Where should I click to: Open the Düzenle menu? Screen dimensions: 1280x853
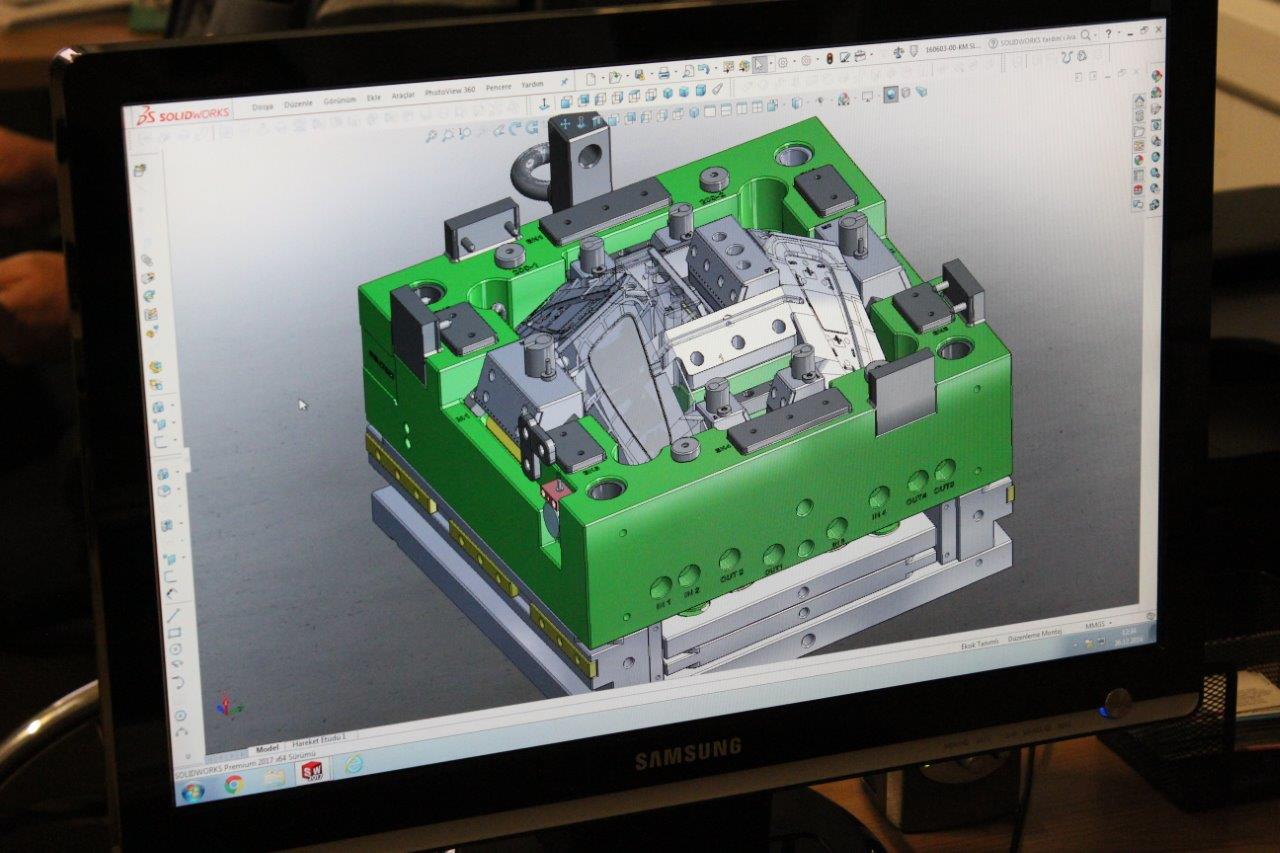[x=298, y=104]
